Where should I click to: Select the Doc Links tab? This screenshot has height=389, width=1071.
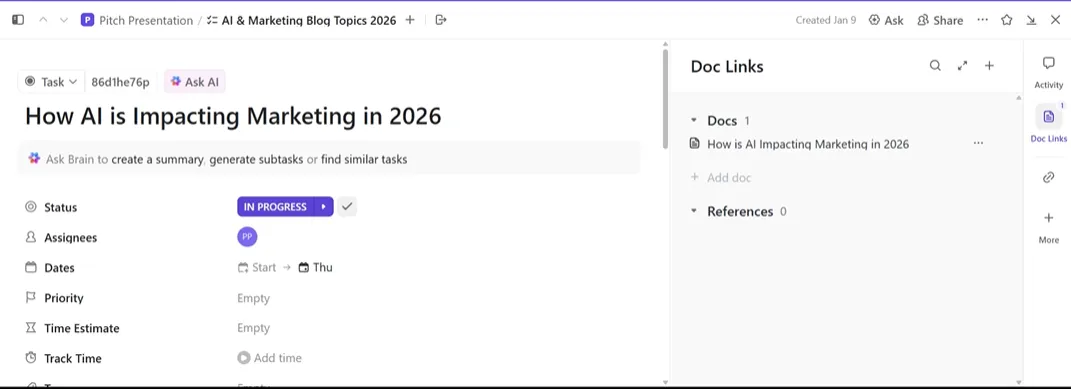[1048, 124]
